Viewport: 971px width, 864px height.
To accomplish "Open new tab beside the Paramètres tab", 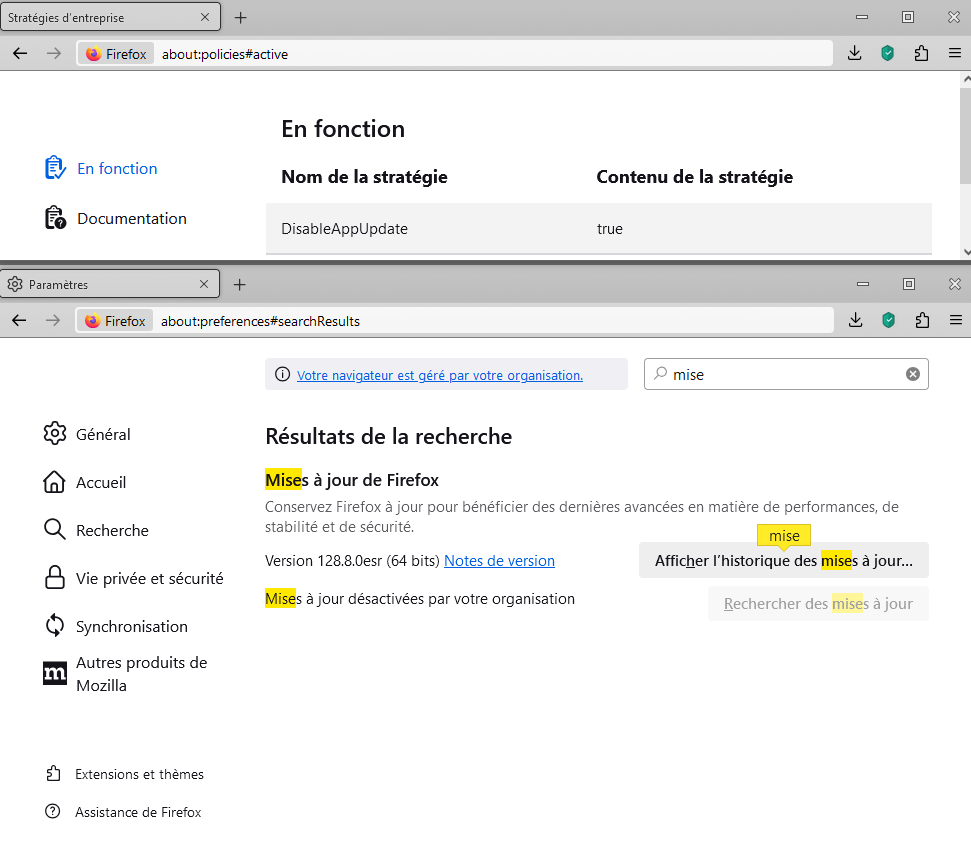I will coord(240,284).
